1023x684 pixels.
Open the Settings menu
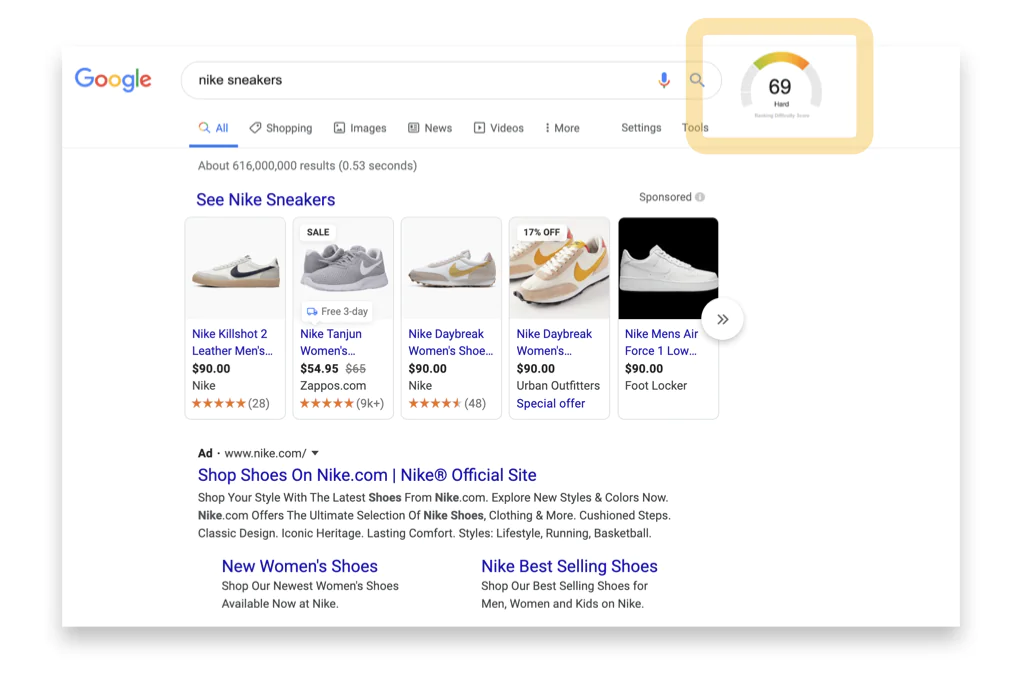click(641, 128)
